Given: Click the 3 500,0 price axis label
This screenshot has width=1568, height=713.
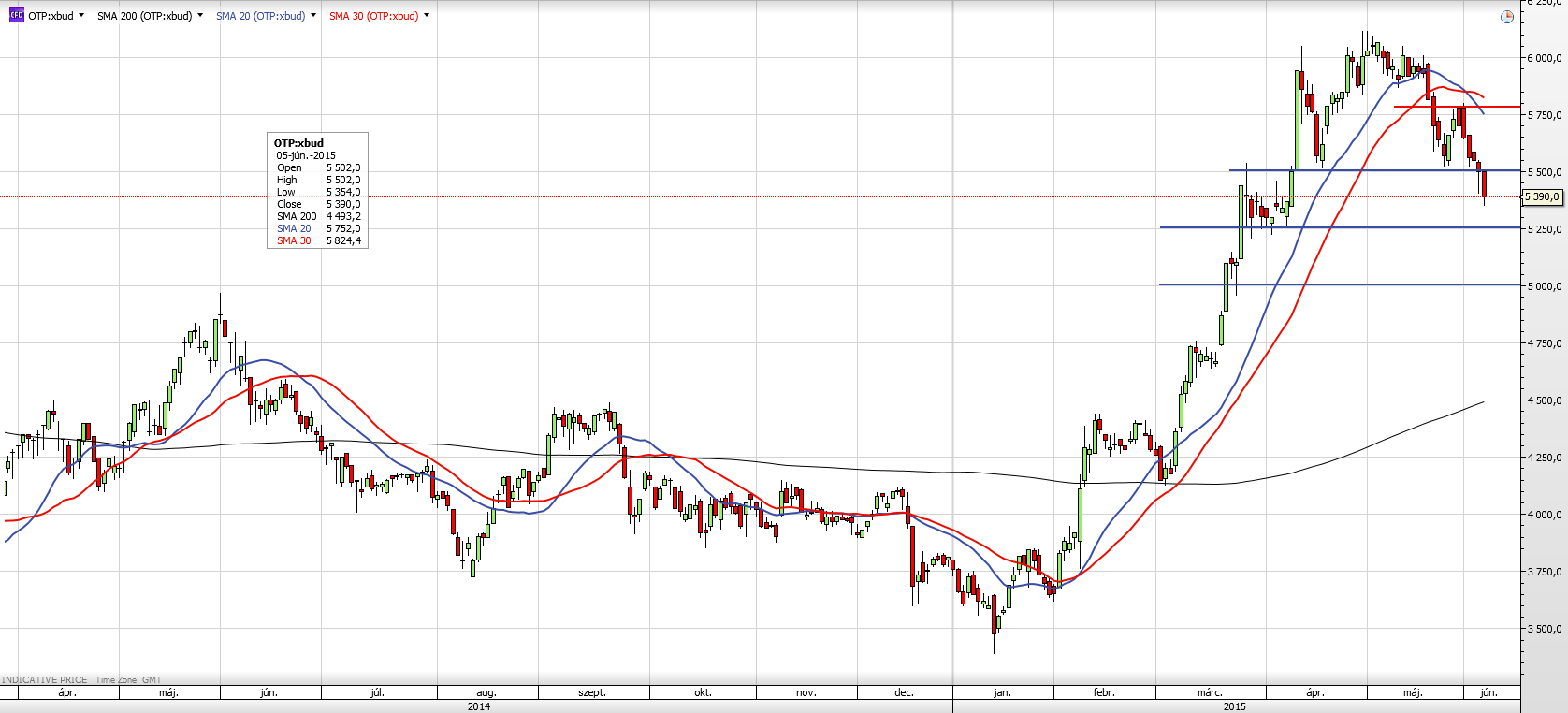Looking at the screenshot, I should [x=1544, y=629].
